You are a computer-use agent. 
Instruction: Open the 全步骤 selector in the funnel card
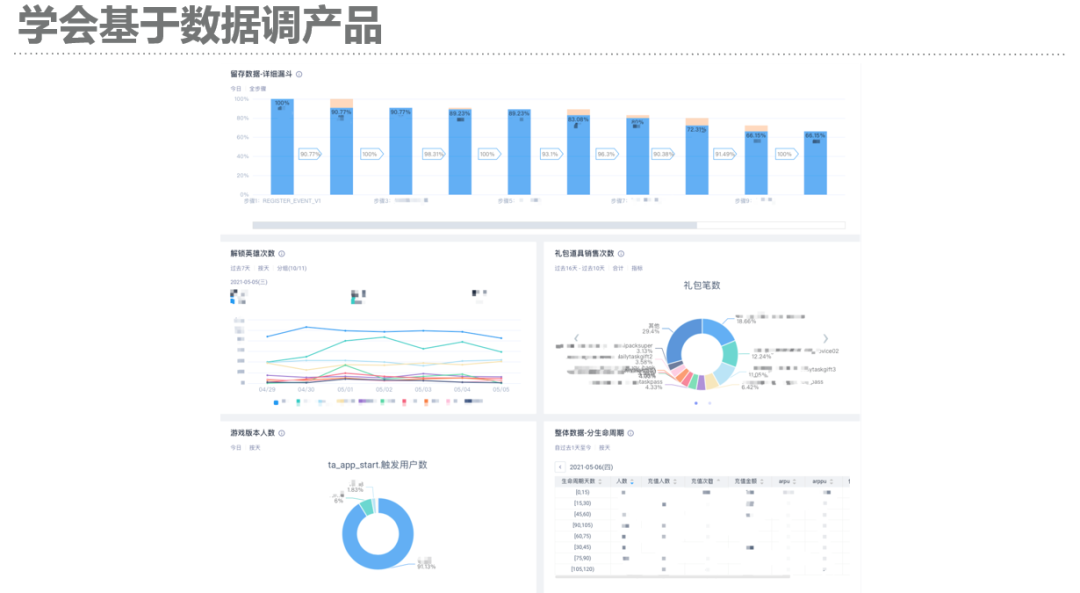click(x=256, y=89)
